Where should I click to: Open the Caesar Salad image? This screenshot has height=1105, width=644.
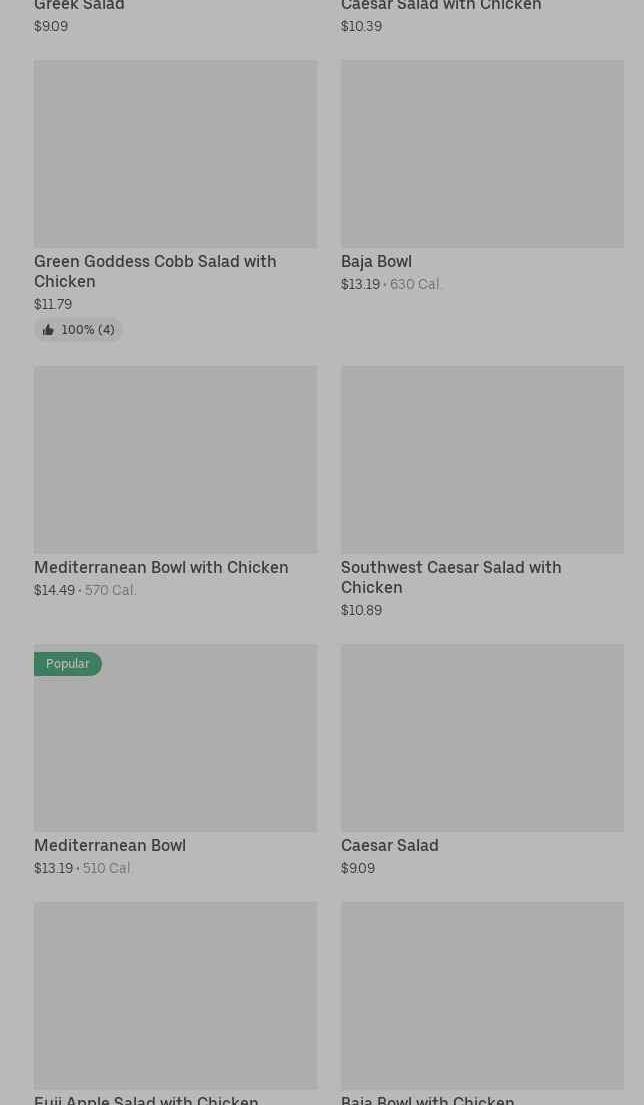coord(483,738)
